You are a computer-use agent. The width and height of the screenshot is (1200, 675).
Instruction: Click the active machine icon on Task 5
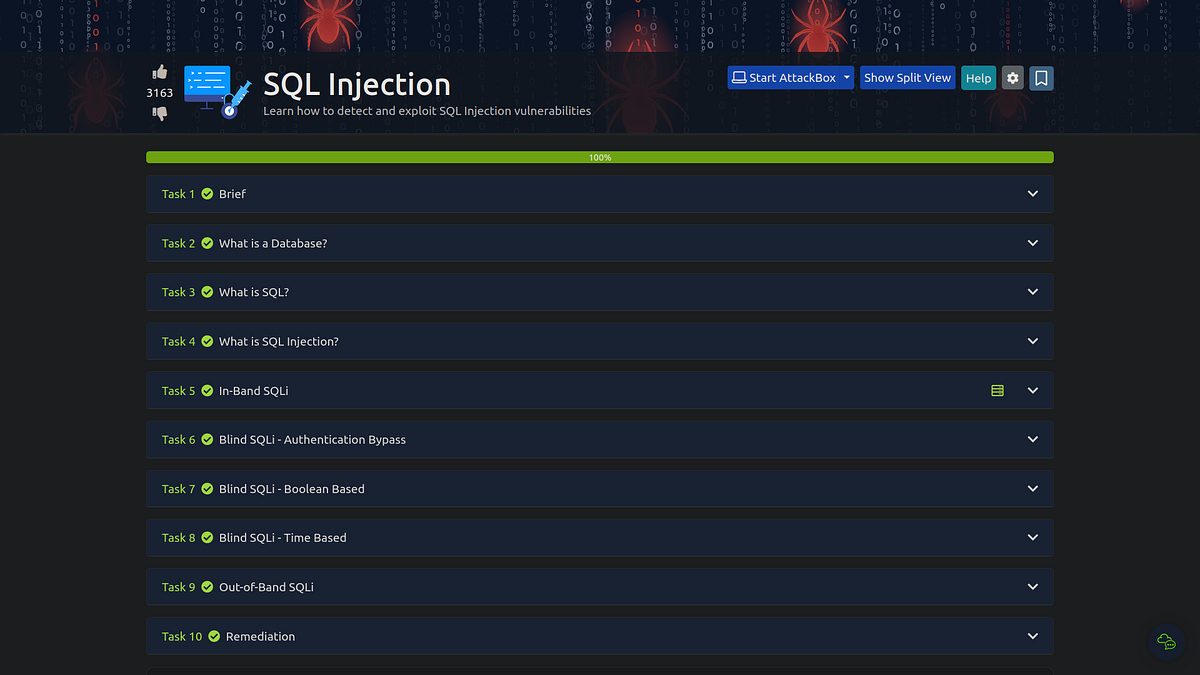point(997,390)
